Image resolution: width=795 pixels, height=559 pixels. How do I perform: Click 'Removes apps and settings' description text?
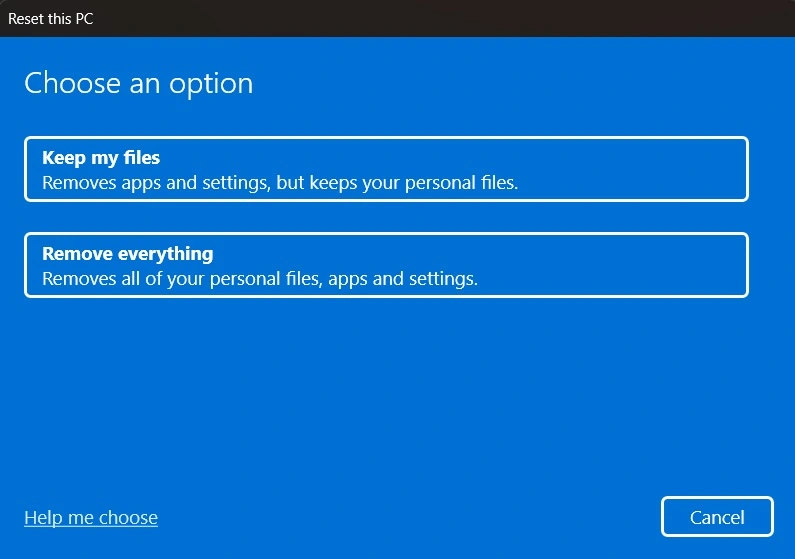280,183
